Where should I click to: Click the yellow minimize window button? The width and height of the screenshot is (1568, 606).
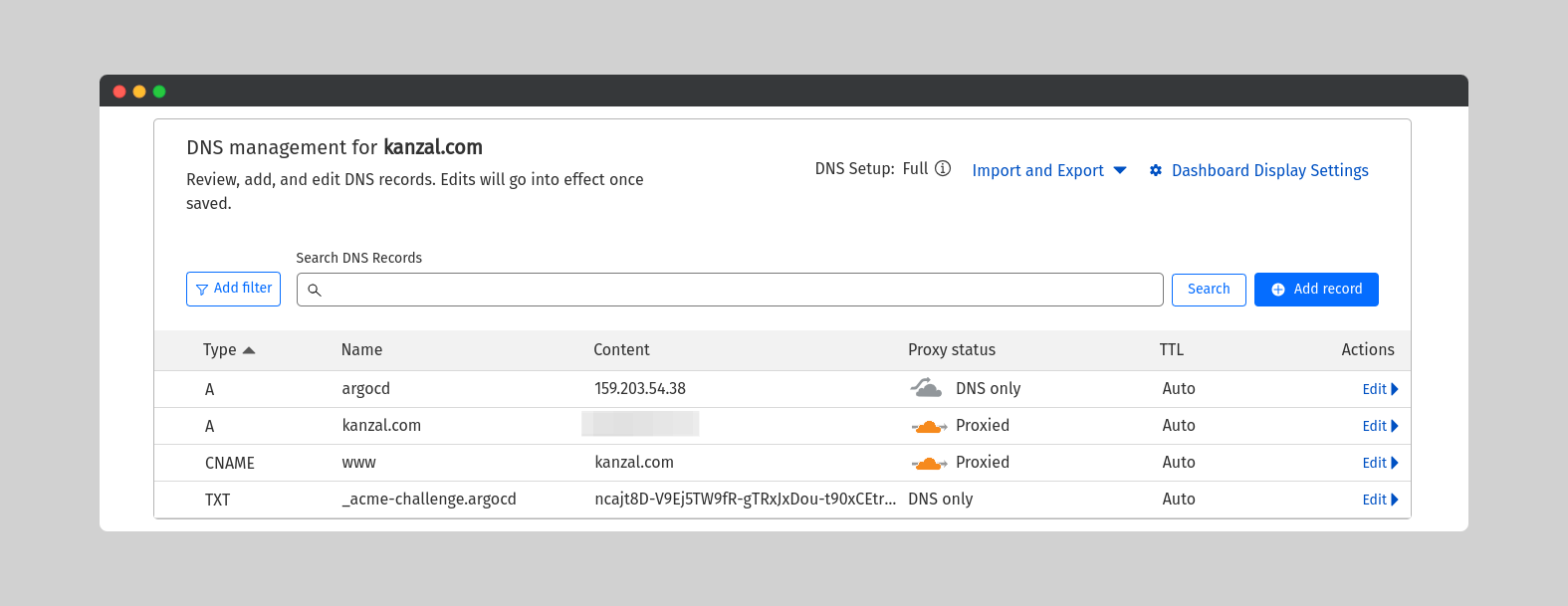click(139, 92)
